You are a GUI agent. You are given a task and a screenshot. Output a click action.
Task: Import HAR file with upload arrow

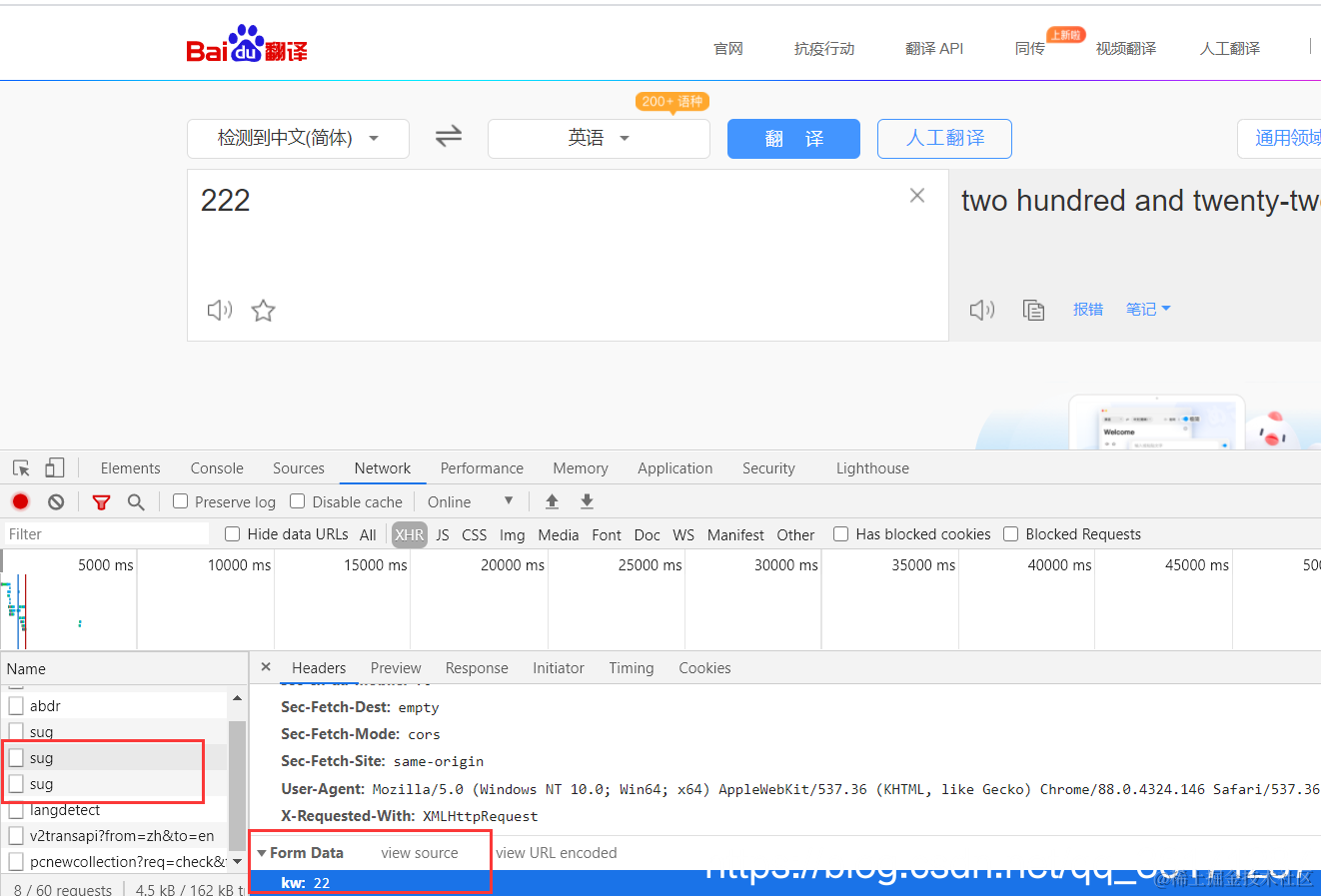tap(552, 501)
